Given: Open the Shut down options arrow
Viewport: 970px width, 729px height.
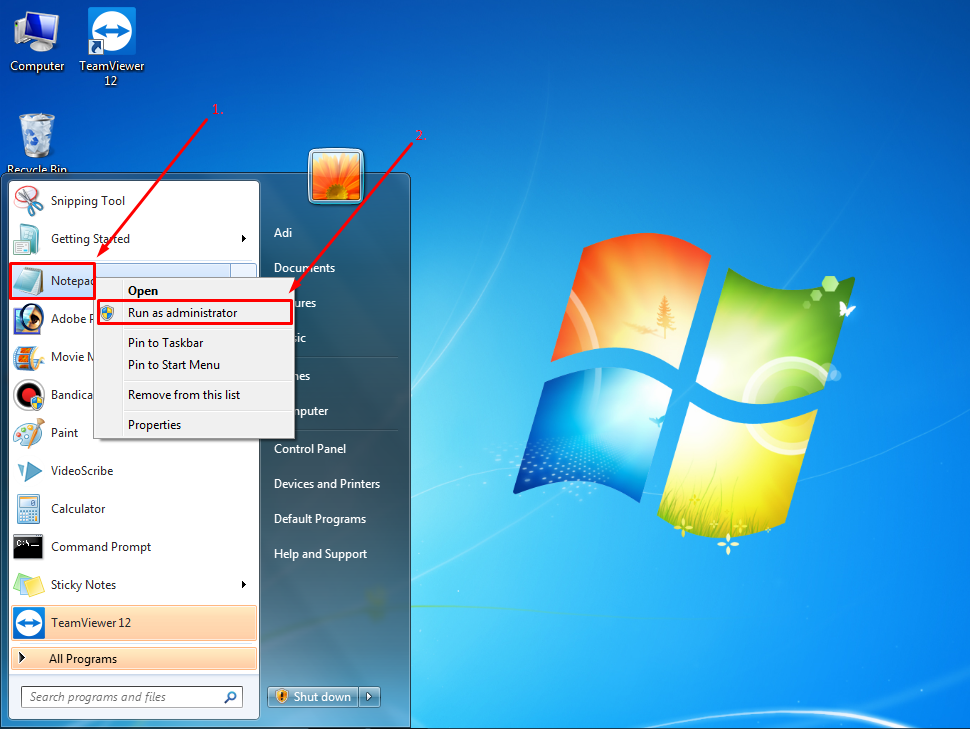Looking at the screenshot, I should point(369,696).
